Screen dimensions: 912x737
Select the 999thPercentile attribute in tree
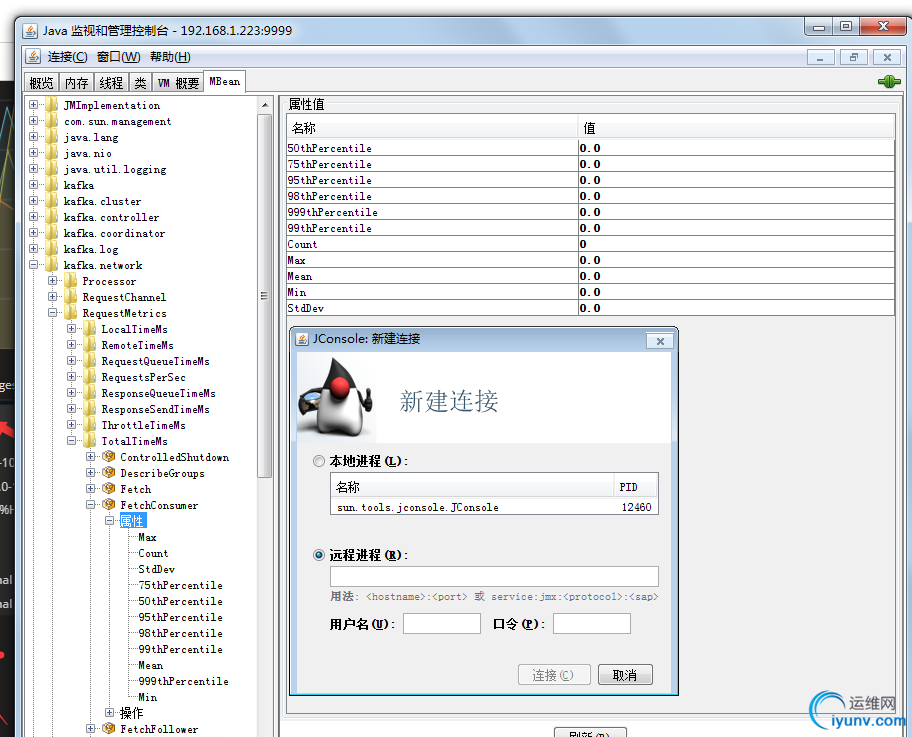183,681
